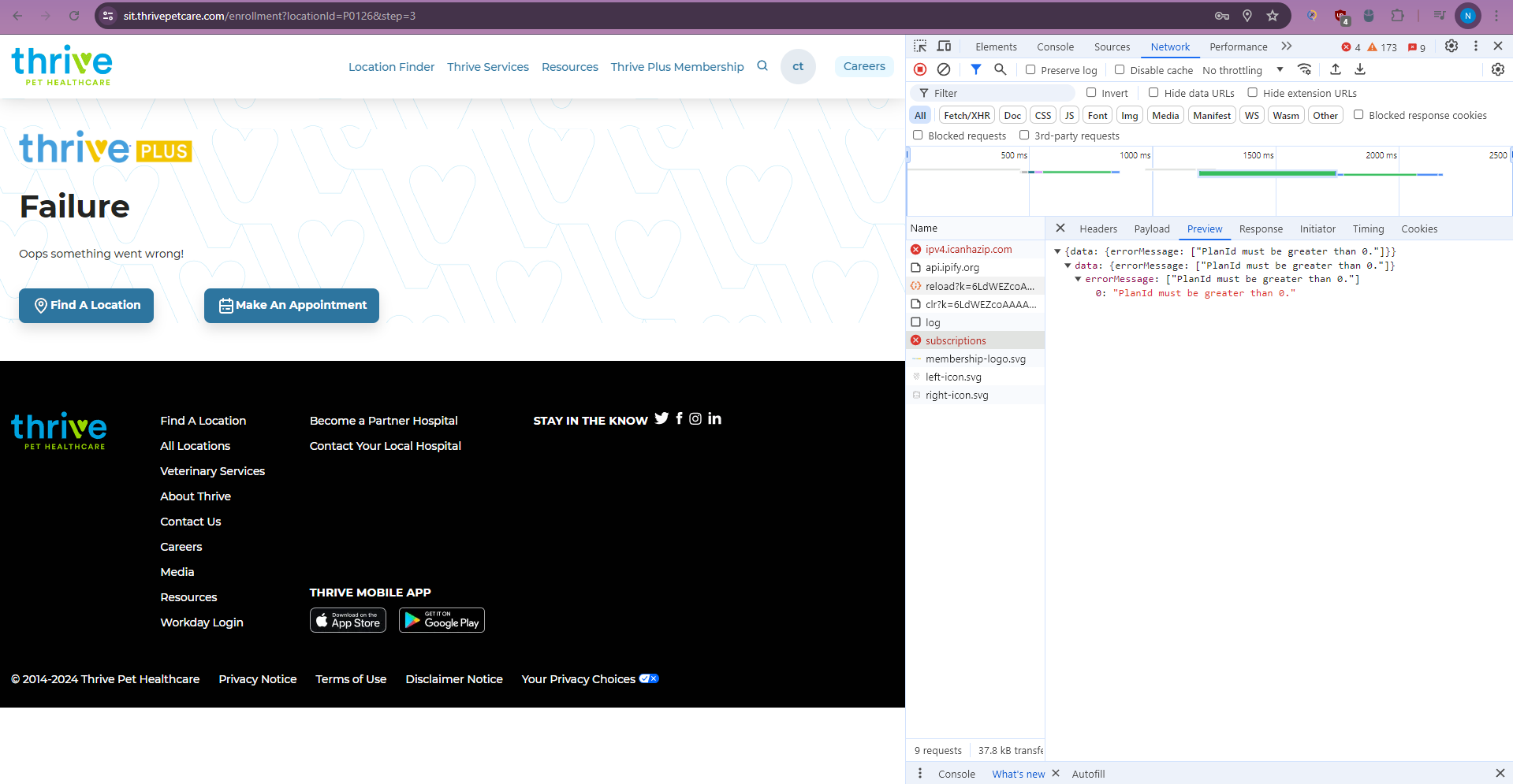Open the Sources tab
The image size is (1513, 784).
click(1112, 47)
